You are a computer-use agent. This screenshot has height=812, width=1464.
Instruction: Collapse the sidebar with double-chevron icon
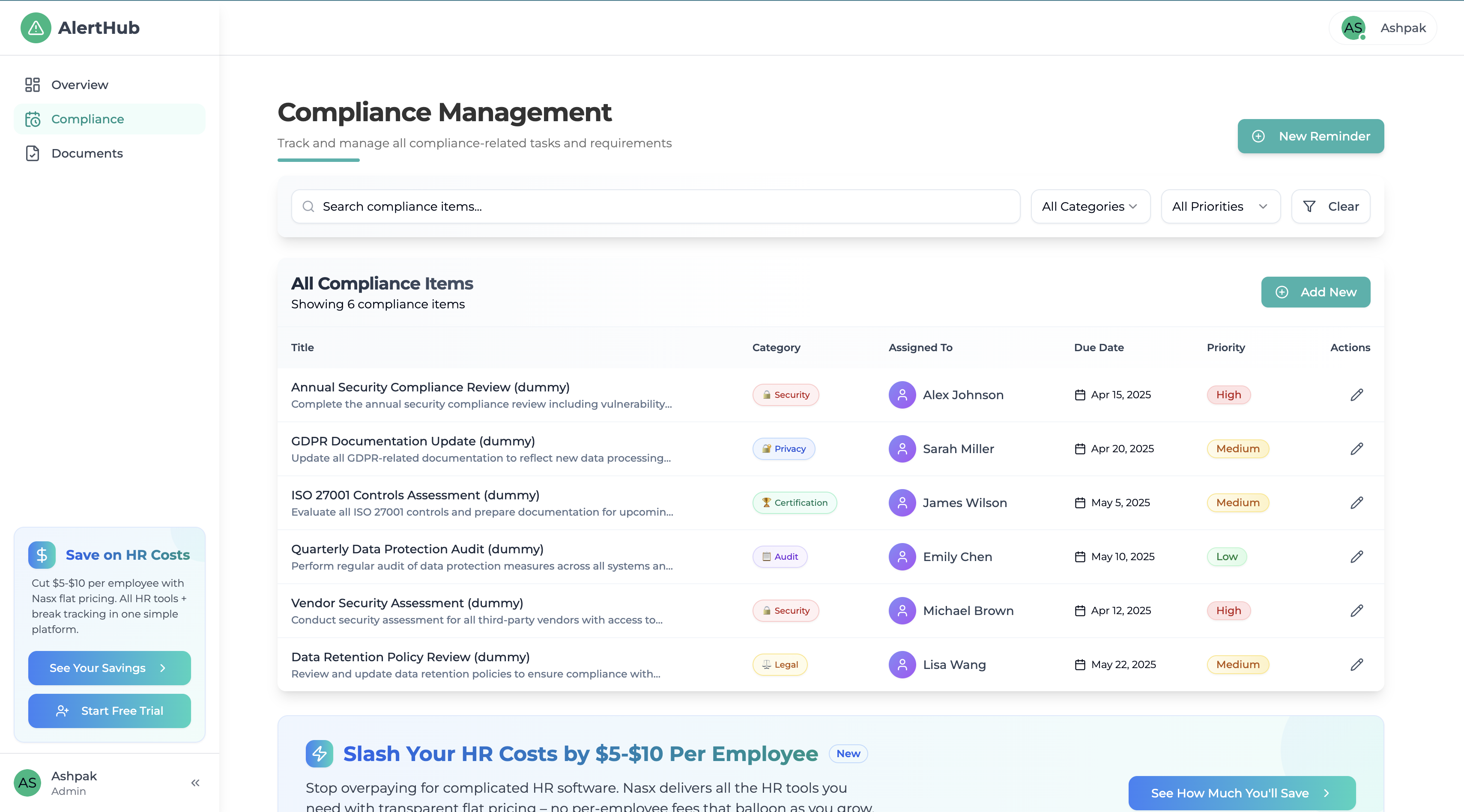pyautogui.click(x=195, y=783)
